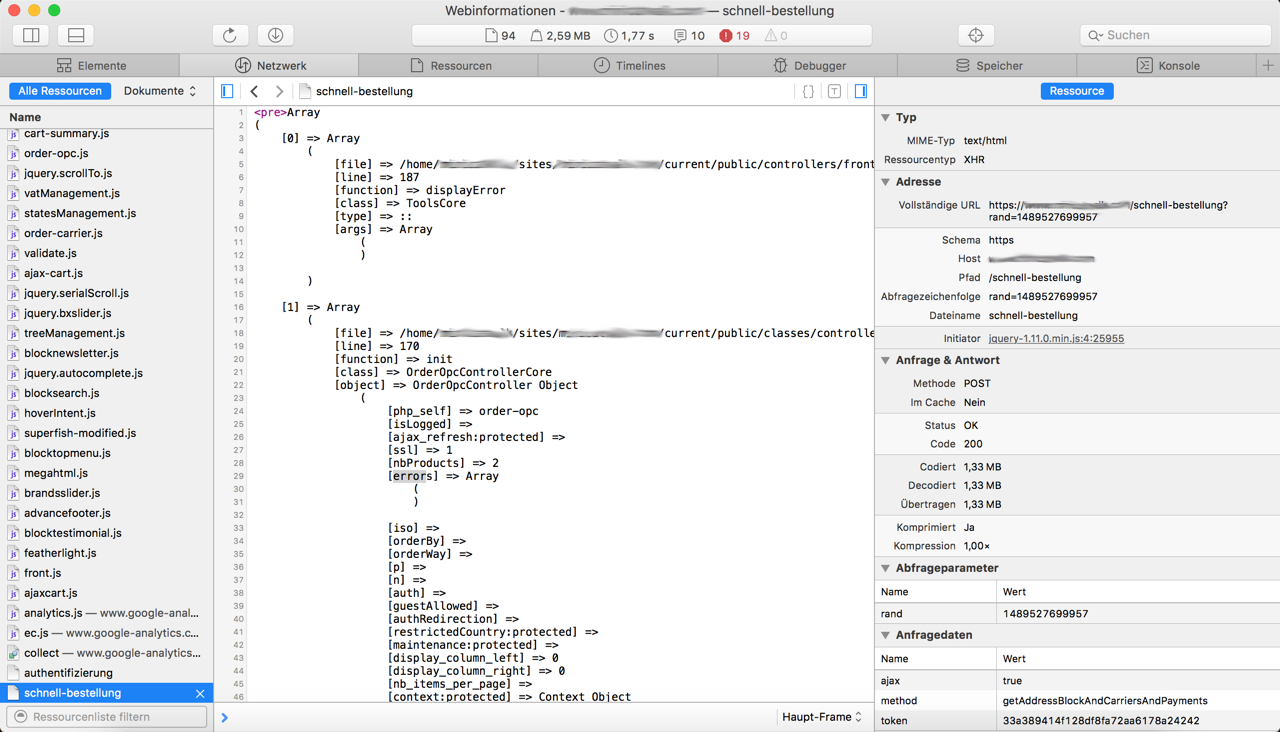Viewport: 1280px width, 732px height.
Task: Open console errors indicator showing 19
Action: [x=735, y=35]
